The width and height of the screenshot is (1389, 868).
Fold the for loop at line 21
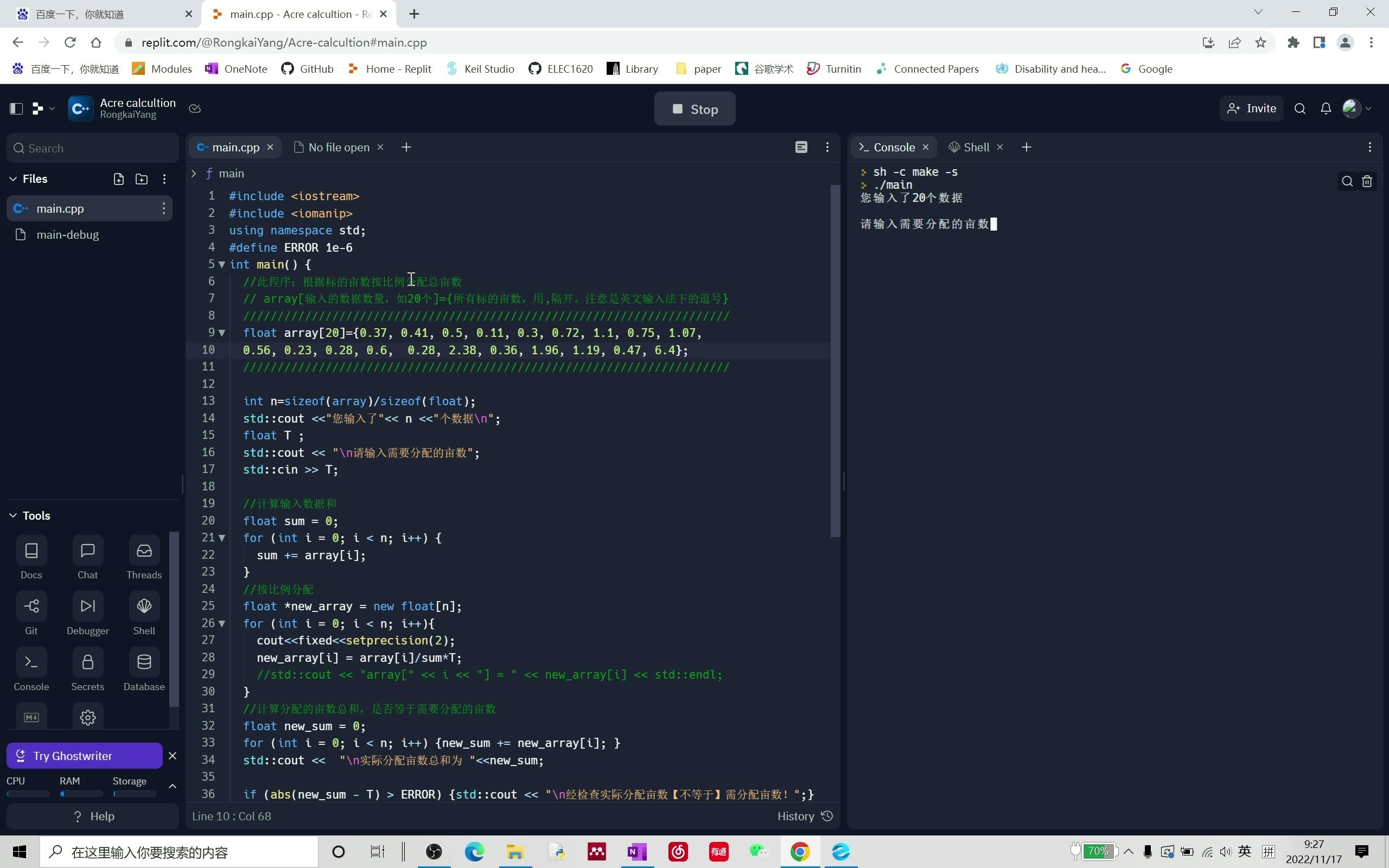pyautogui.click(x=221, y=539)
